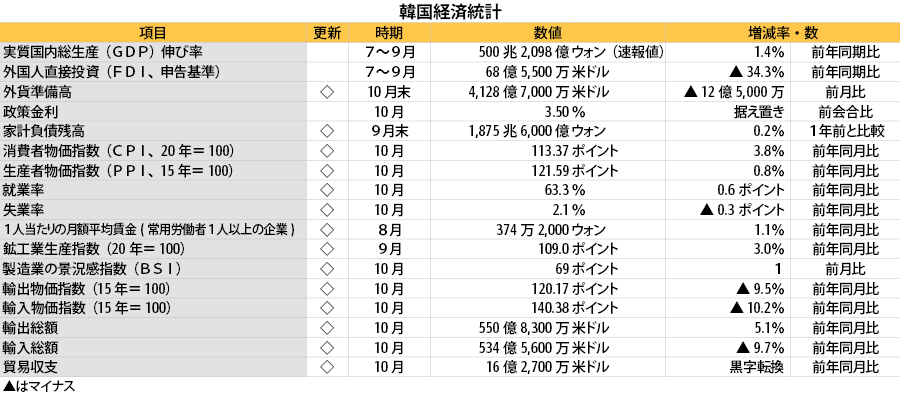Click the 増減率・数 header cell
The image size is (900, 395).
783,33
